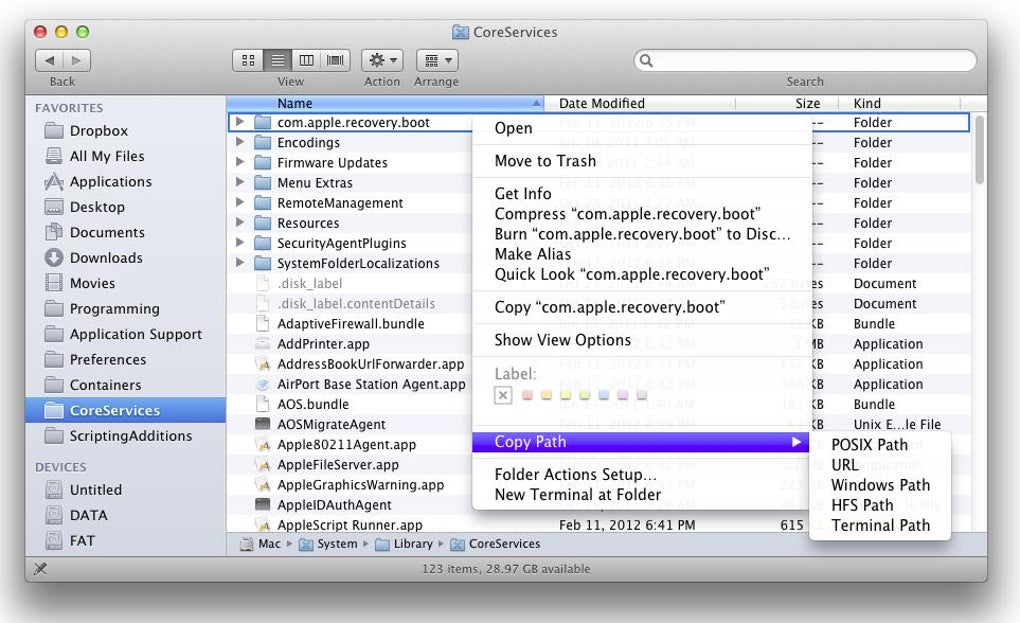Sort by the Name column header
This screenshot has width=1020, height=623.
click(384, 103)
